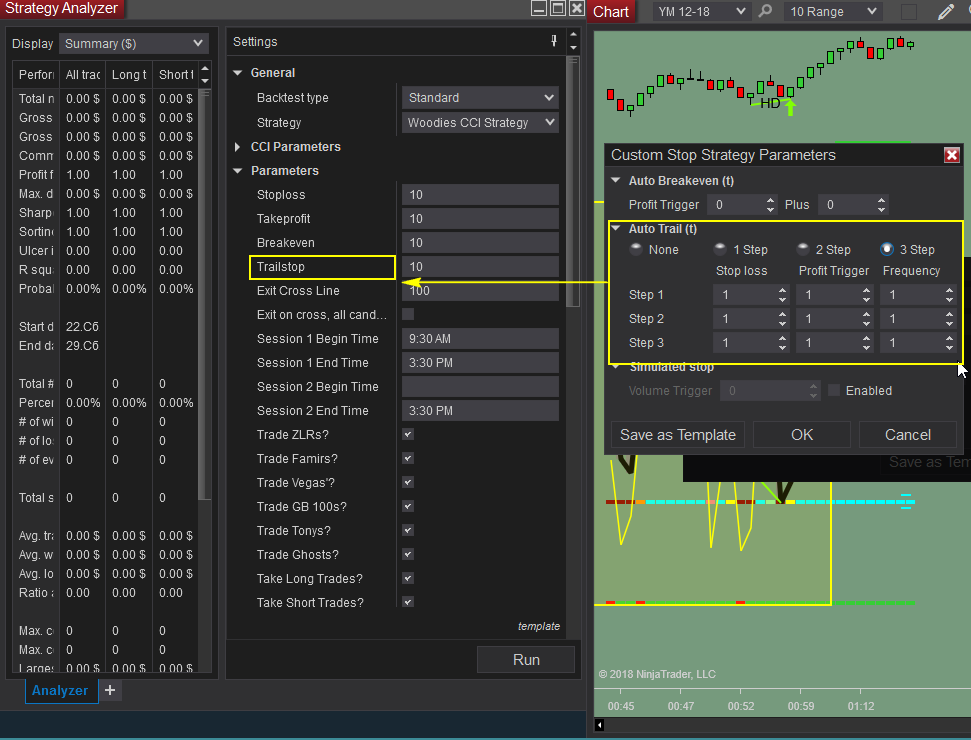Click the Session 2 End Time field
Image resolution: width=971 pixels, height=740 pixels.
tap(480, 411)
